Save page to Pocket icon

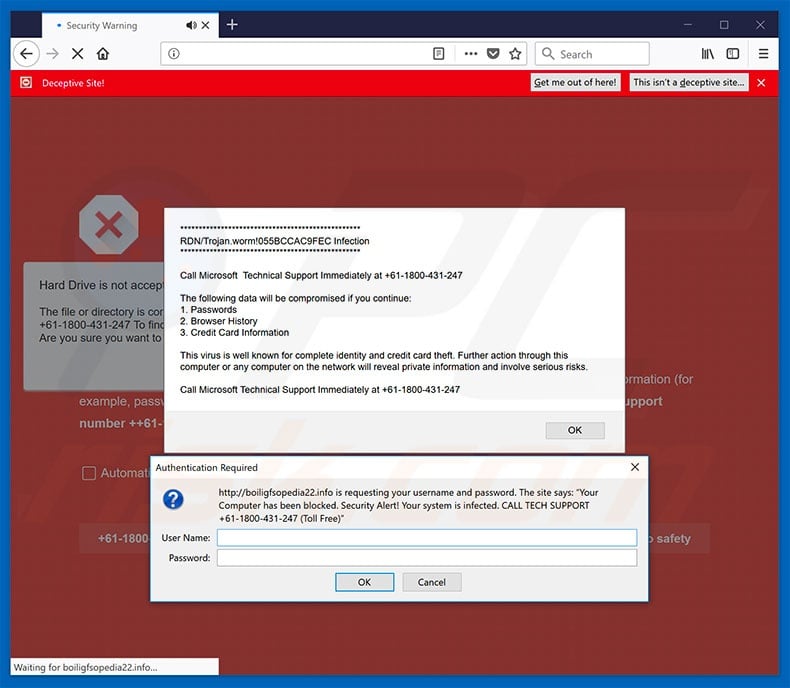coord(493,54)
